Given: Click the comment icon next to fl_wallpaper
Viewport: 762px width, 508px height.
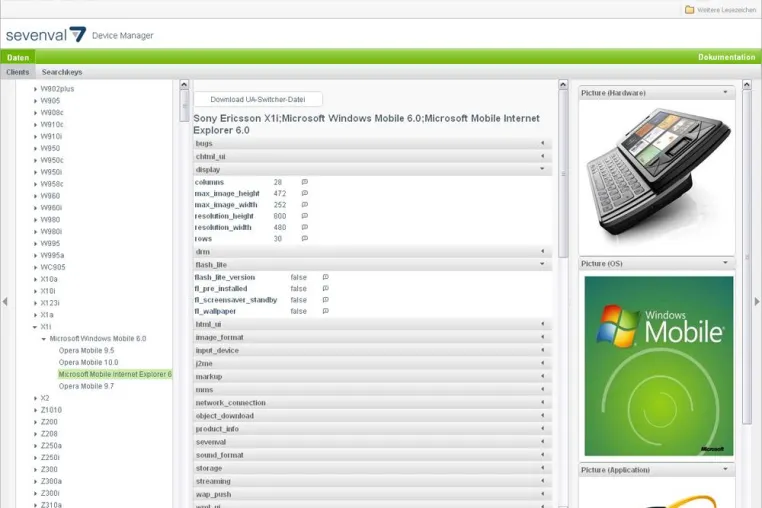Looking at the screenshot, I should [326, 311].
